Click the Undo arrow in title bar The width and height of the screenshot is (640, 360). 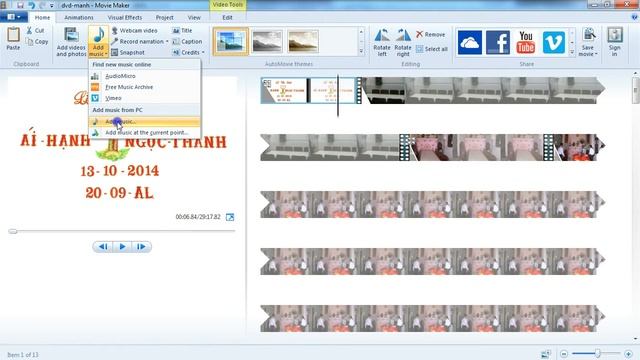(x=31, y=5)
